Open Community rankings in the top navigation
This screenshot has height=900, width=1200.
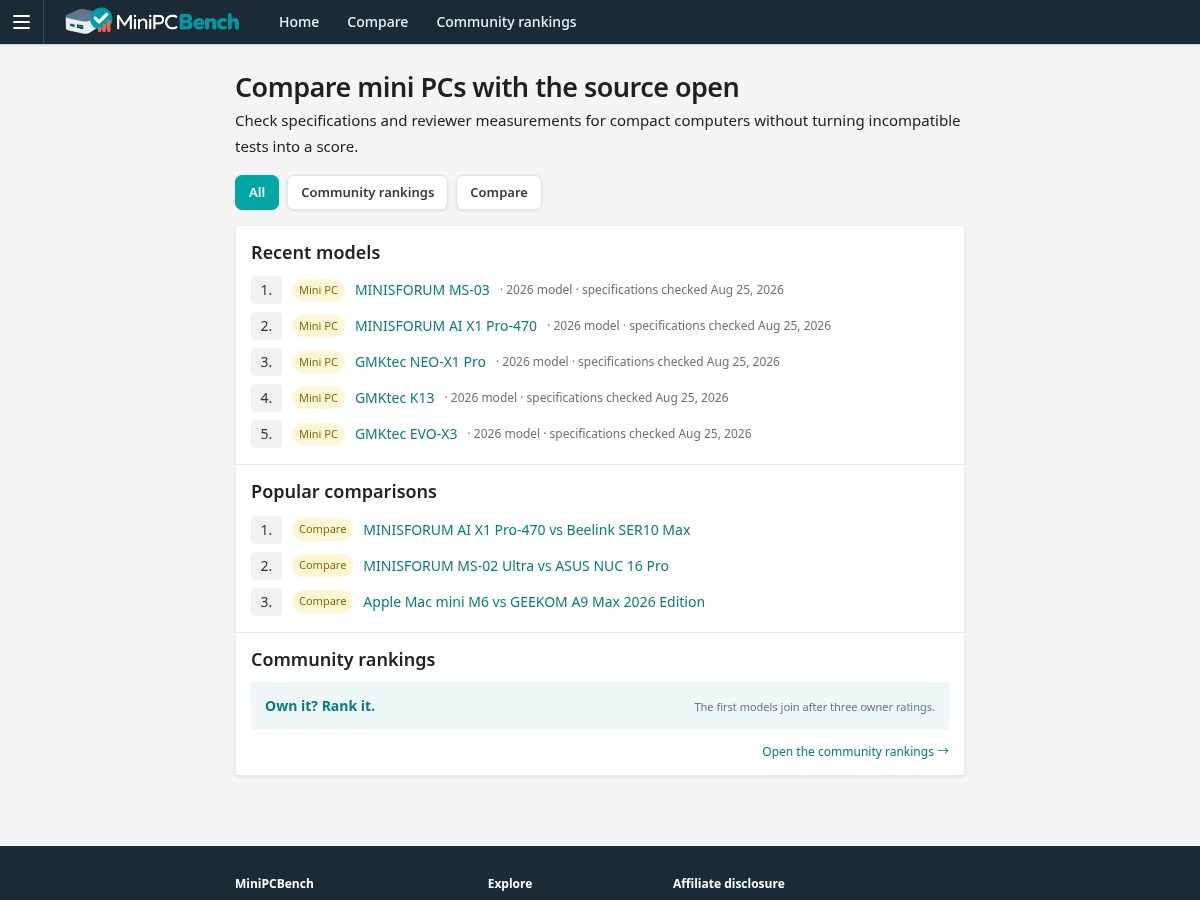(506, 22)
